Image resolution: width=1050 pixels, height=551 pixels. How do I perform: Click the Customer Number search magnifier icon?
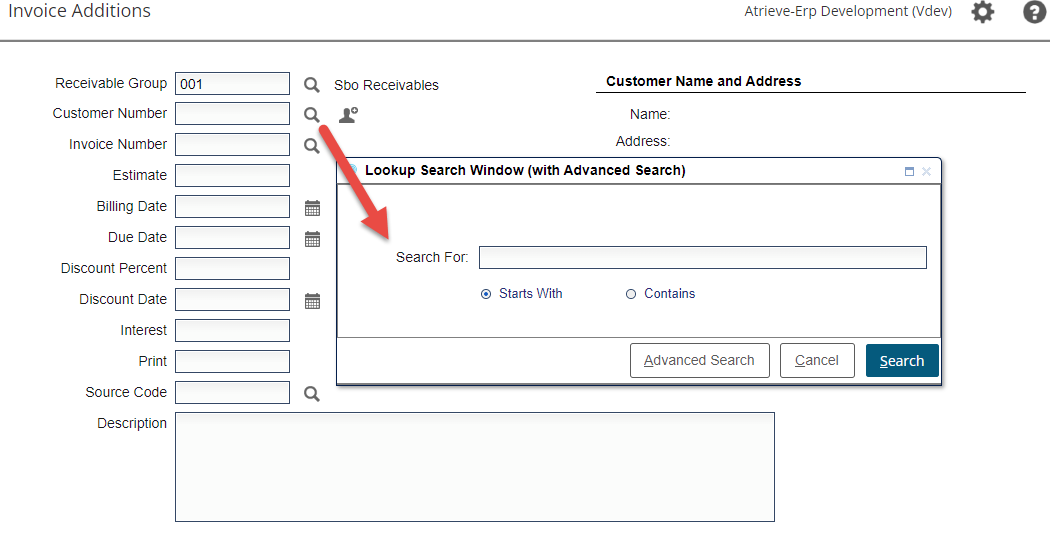click(x=312, y=115)
